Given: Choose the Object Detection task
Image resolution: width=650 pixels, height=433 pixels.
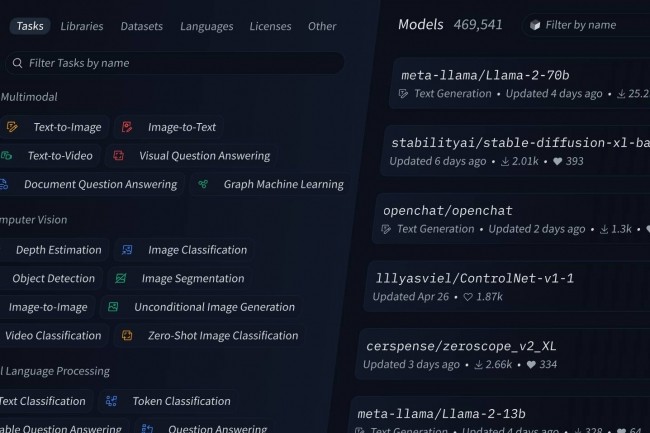Looking at the screenshot, I should (x=51, y=278).
